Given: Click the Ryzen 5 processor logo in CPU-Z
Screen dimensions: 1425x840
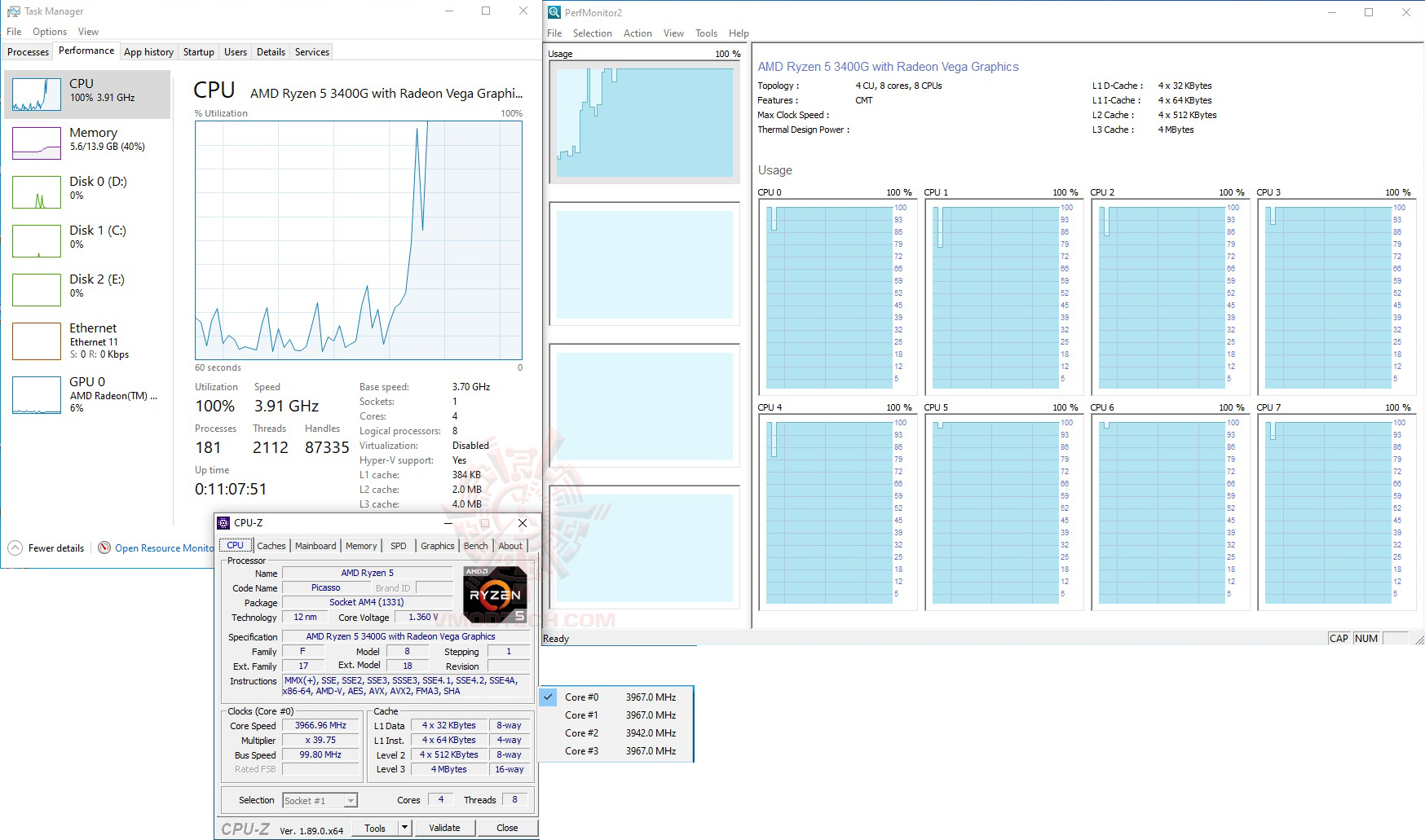Looking at the screenshot, I should (x=495, y=595).
